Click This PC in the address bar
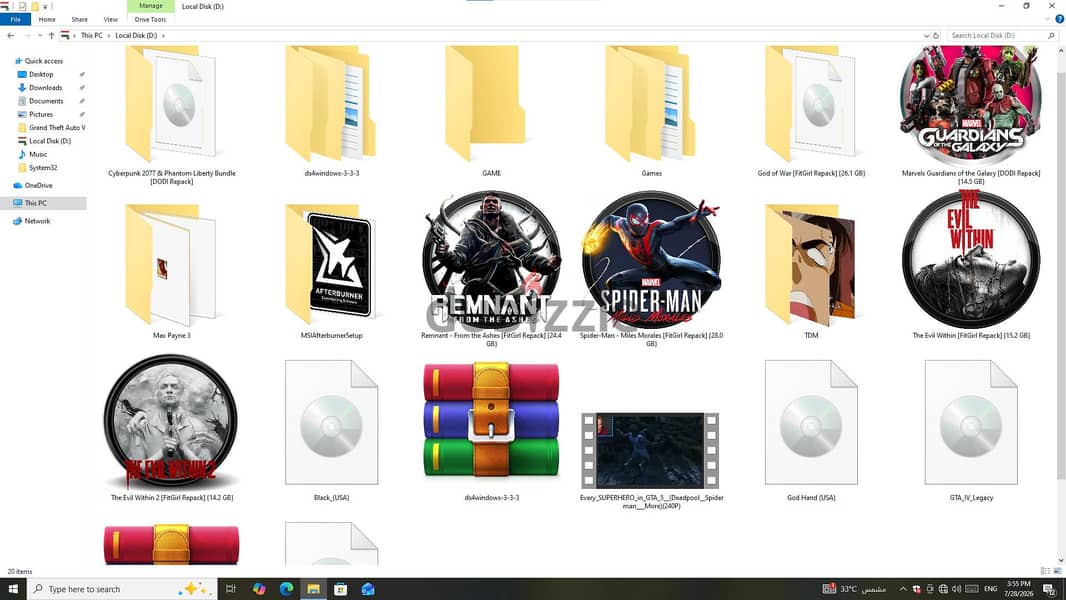 91,35
